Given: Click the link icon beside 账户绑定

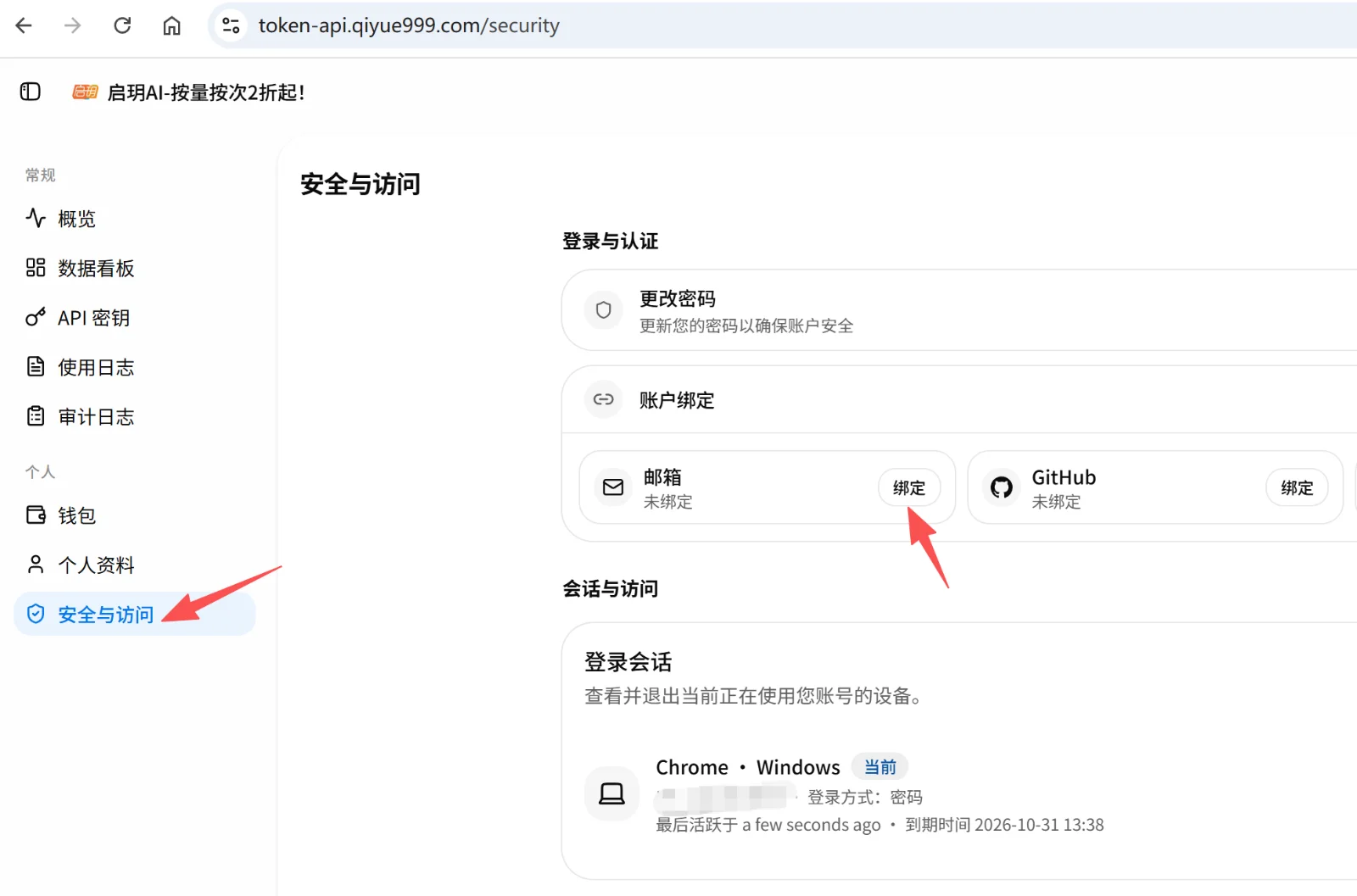Looking at the screenshot, I should (x=604, y=399).
